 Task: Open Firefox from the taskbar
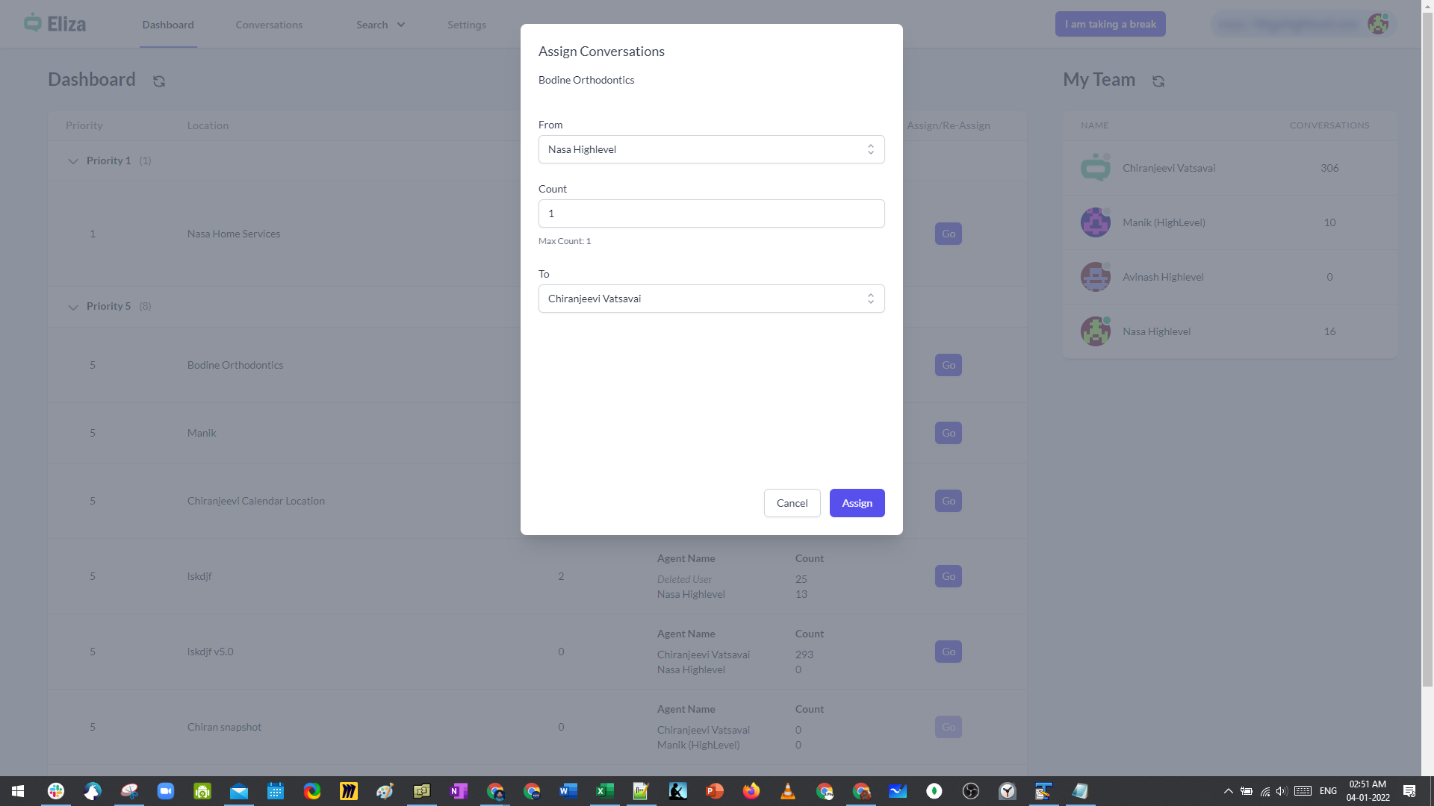coord(751,791)
